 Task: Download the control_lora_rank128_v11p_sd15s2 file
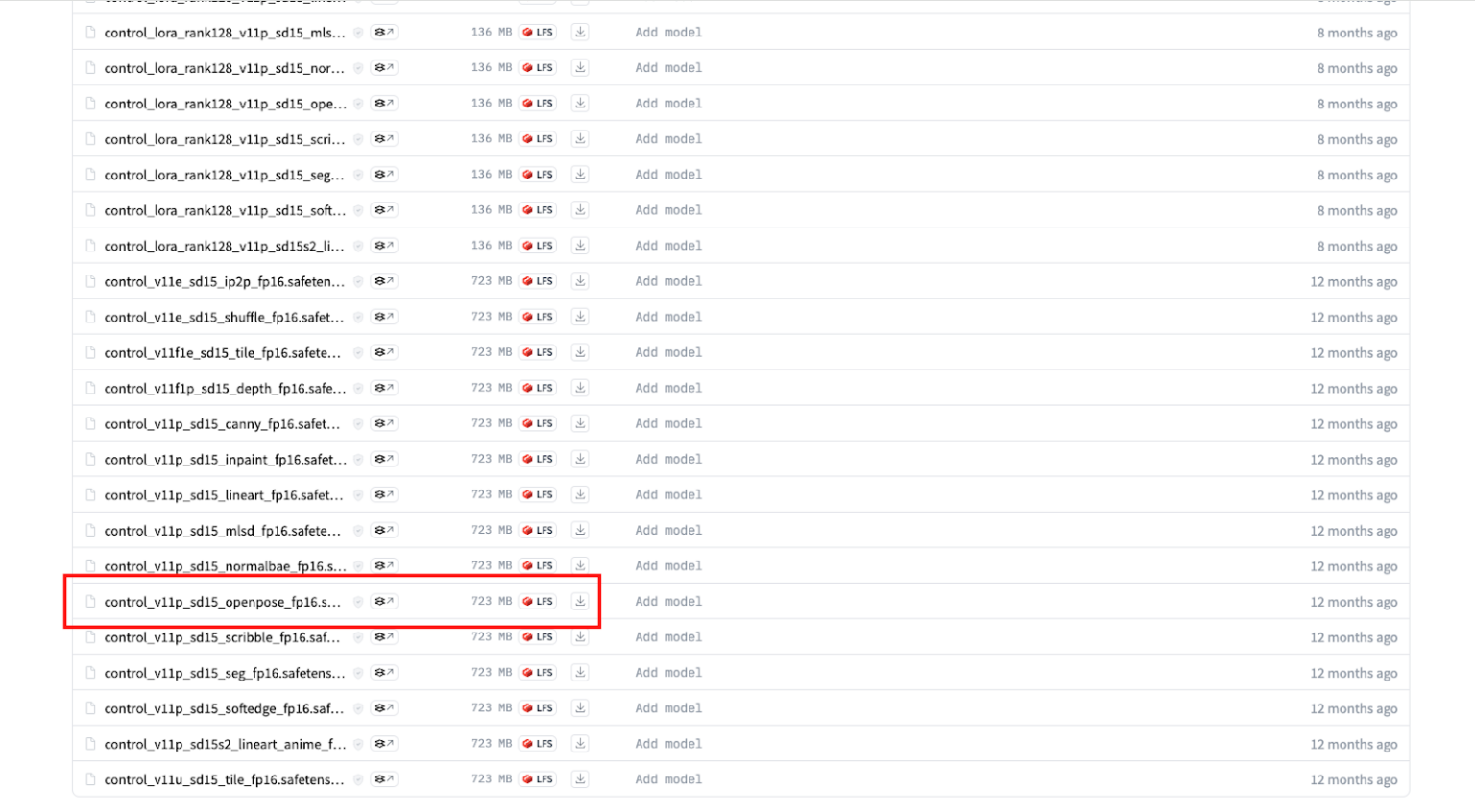click(x=580, y=246)
